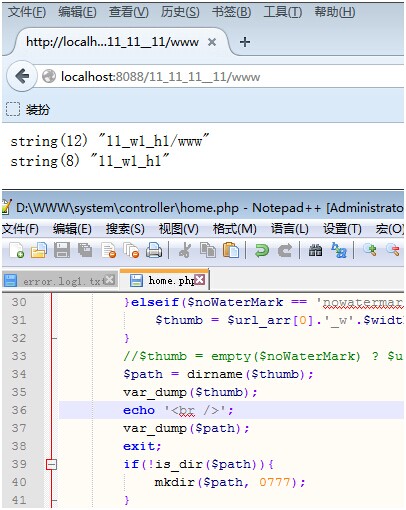The width and height of the screenshot is (406, 510).
Task: Click line number 36 in margin
Action: click(19, 410)
